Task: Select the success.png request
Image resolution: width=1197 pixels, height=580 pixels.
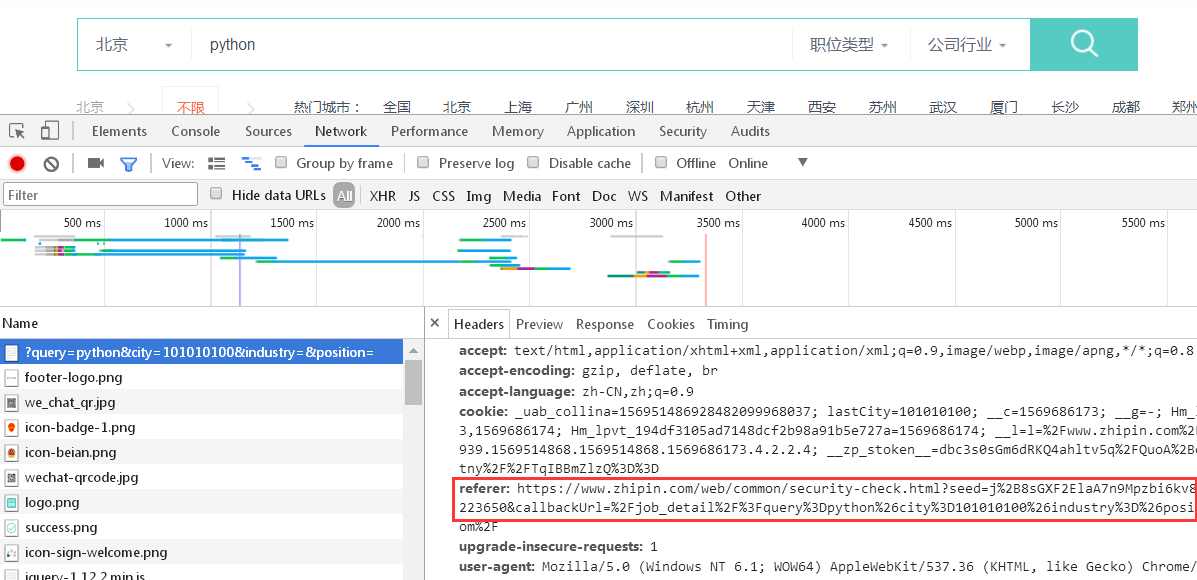Action: pos(202,527)
